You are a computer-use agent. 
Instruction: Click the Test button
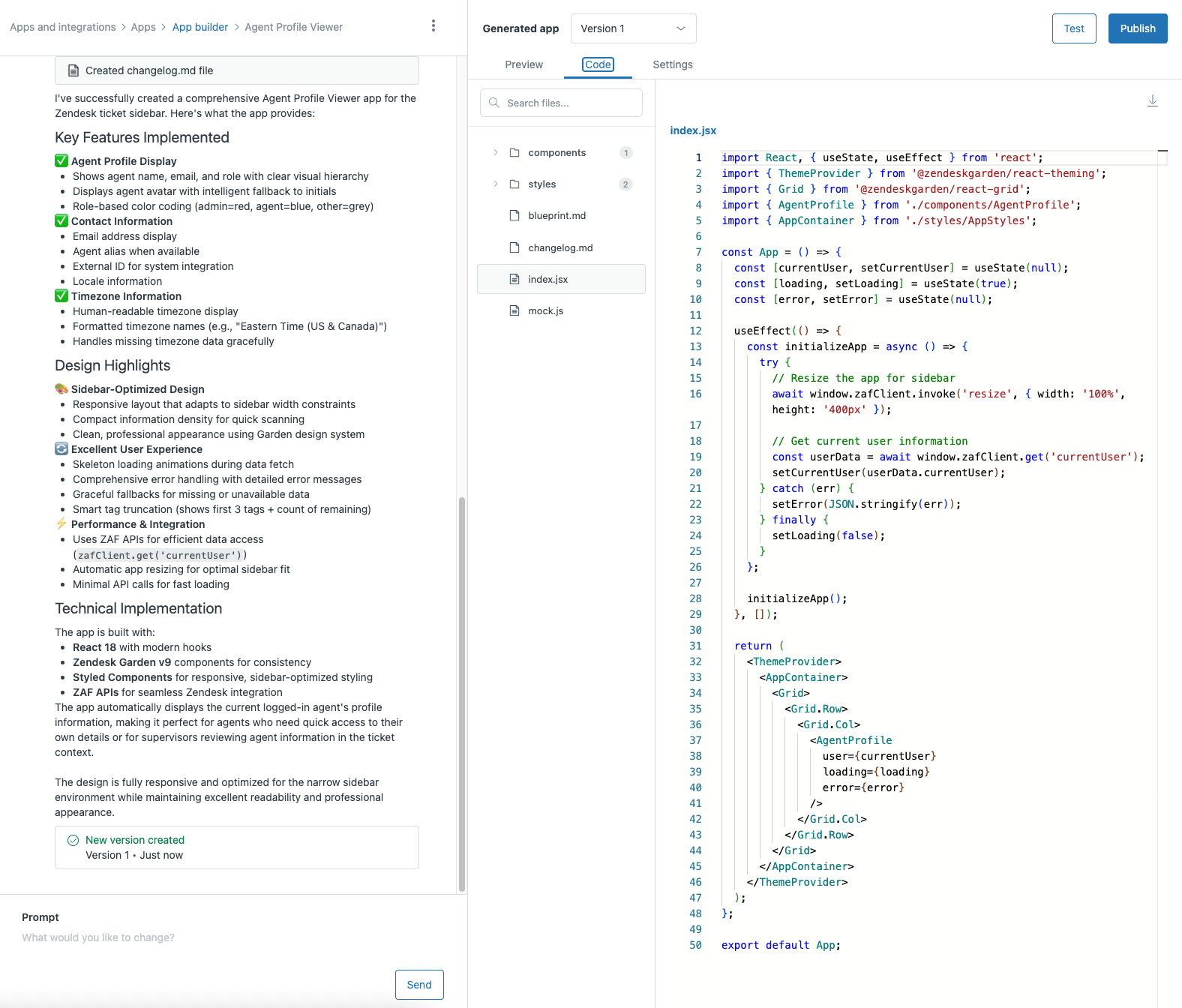click(1073, 28)
